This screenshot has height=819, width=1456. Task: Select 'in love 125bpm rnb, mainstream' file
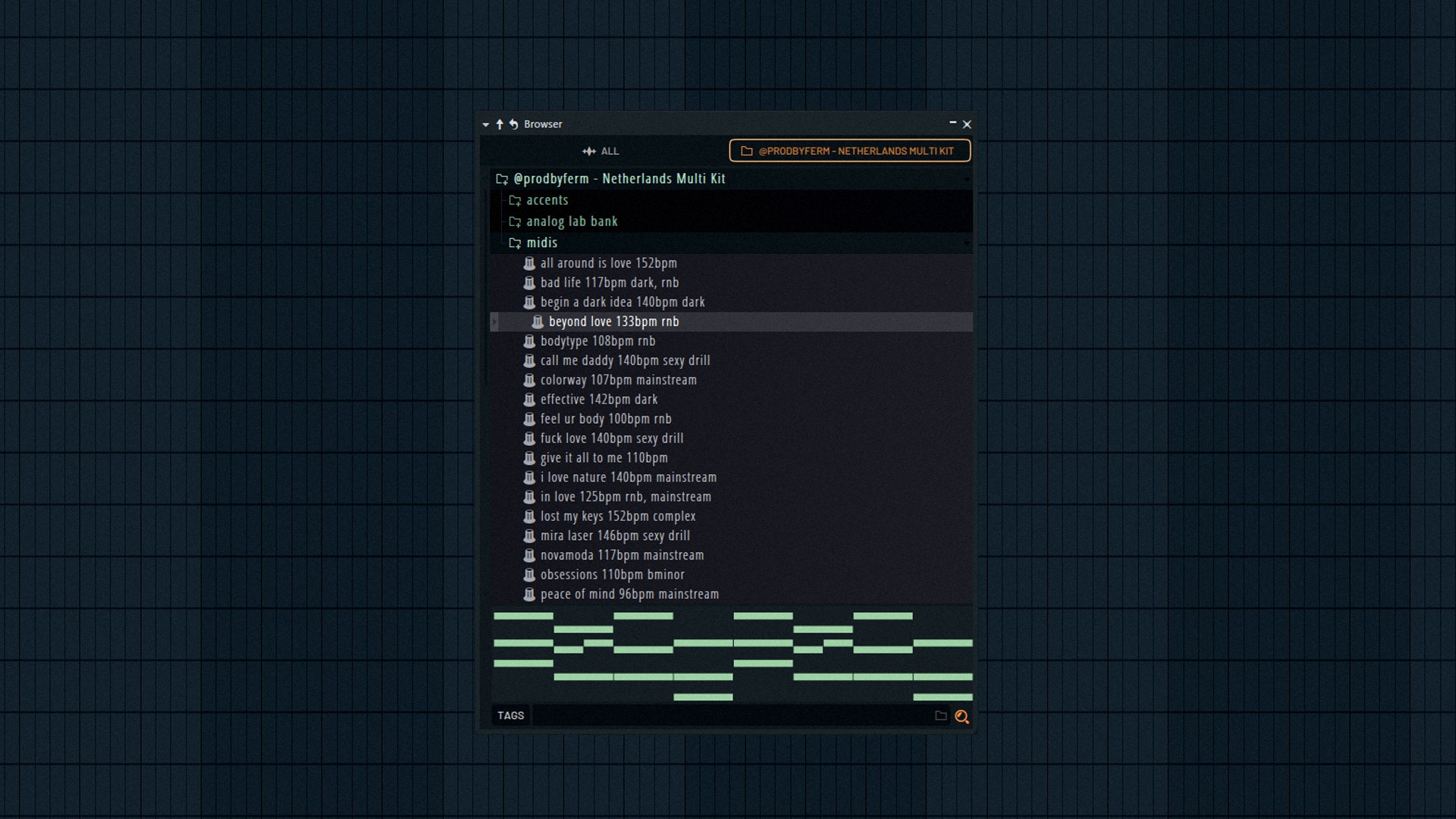click(x=731, y=497)
